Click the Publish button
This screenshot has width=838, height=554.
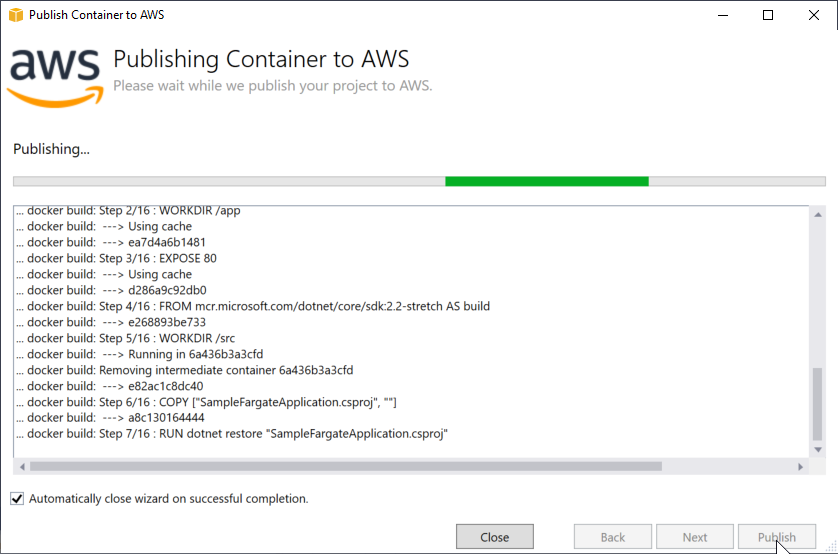[x=777, y=537]
